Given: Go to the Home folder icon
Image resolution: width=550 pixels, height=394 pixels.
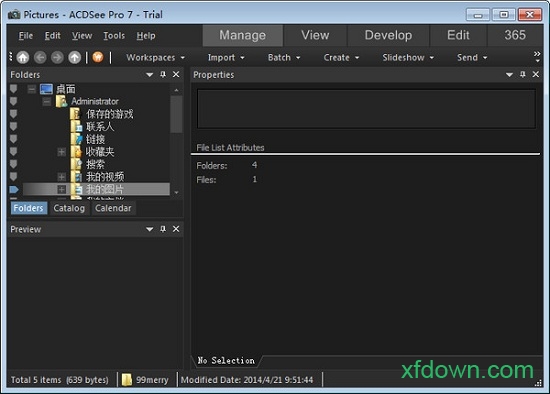Looking at the screenshot, I should click(x=23, y=58).
